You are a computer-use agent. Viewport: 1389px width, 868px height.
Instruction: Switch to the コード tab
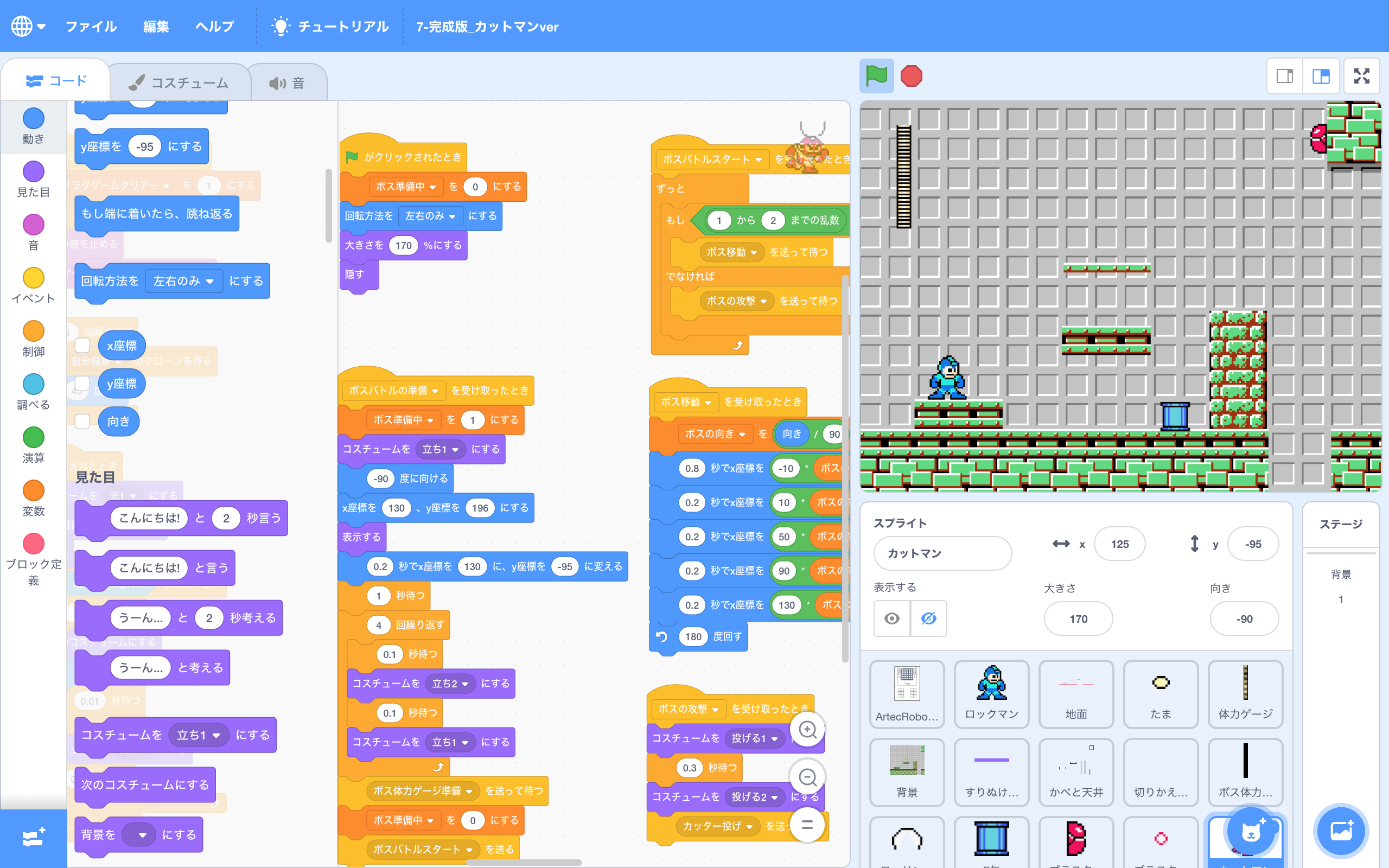pos(56,81)
